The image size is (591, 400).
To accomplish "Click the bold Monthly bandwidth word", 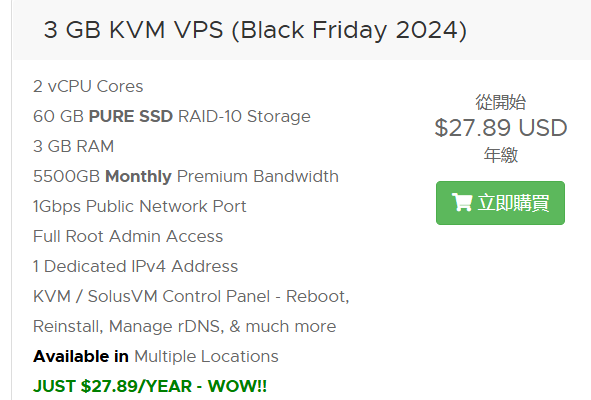I will click(x=138, y=176).
